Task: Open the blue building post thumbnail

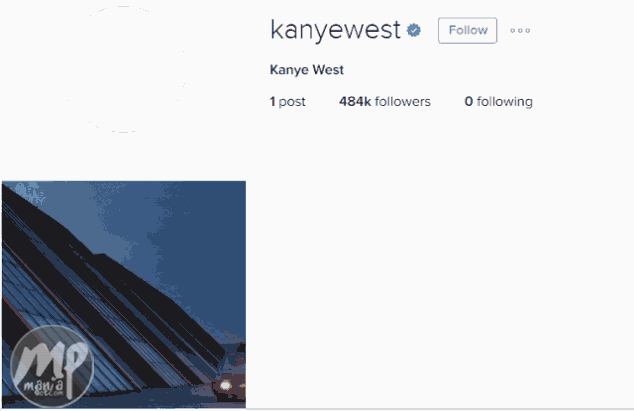Action: tap(124, 294)
